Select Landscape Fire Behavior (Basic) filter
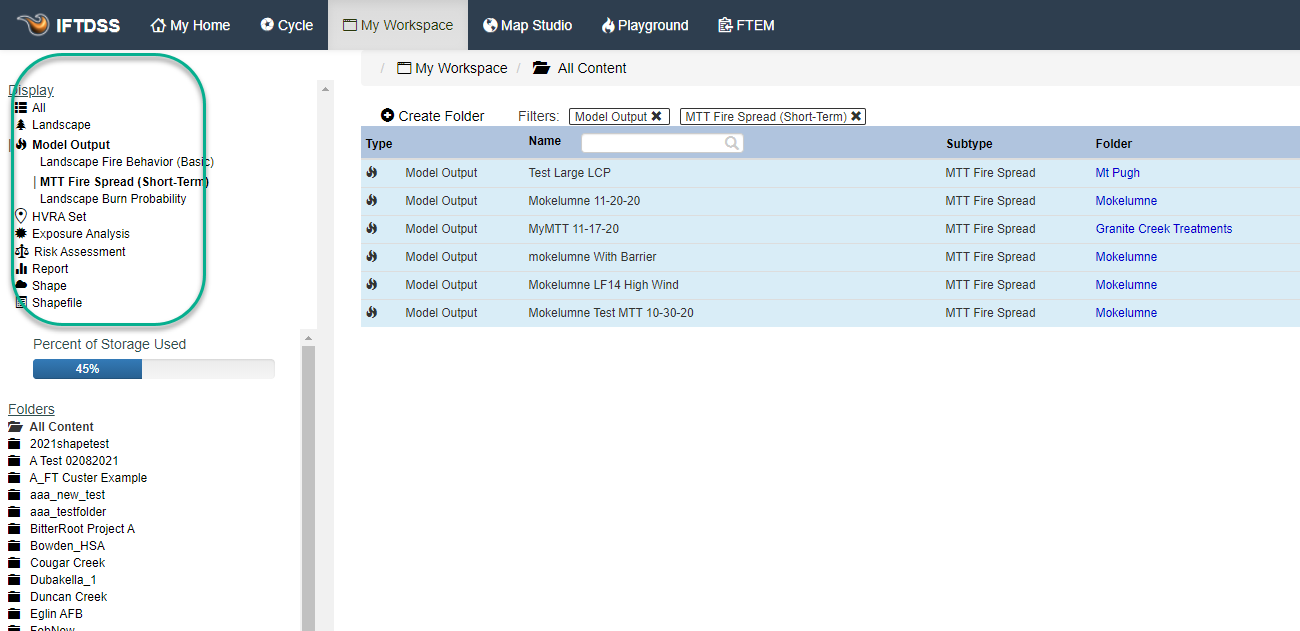The image size is (1300, 631). click(x=127, y=162)
